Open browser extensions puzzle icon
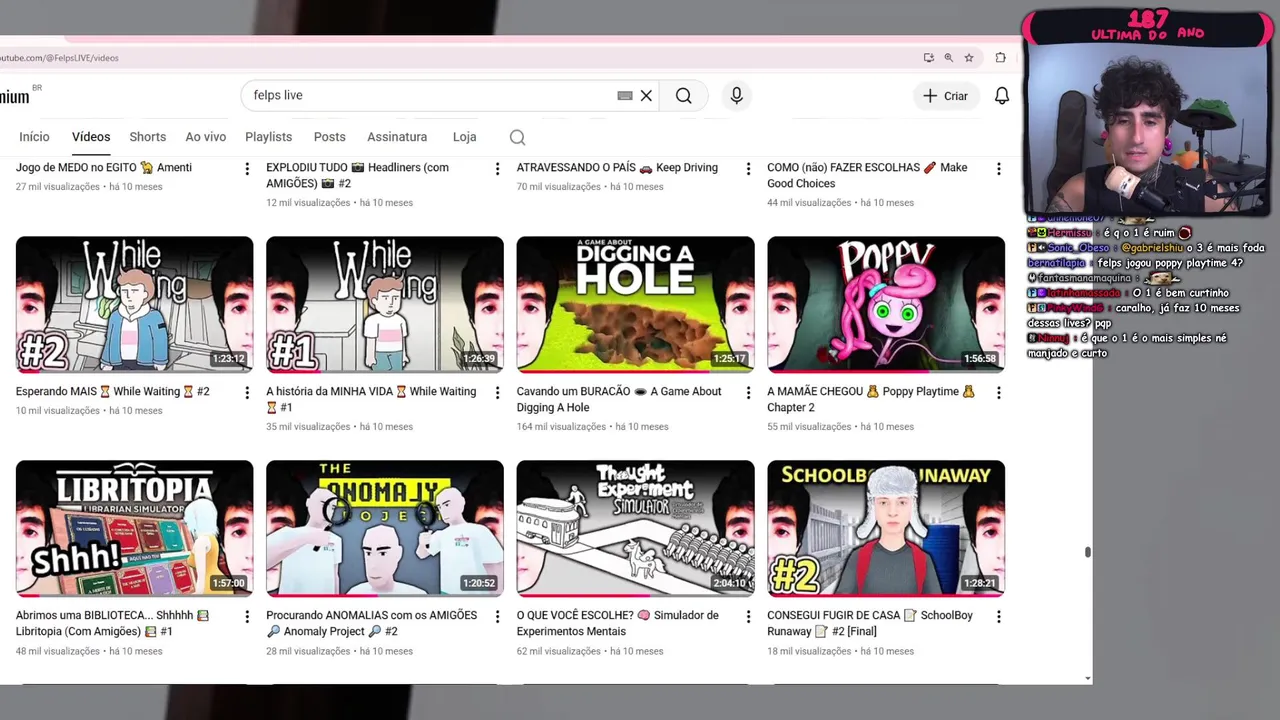 click(1000, 58)
